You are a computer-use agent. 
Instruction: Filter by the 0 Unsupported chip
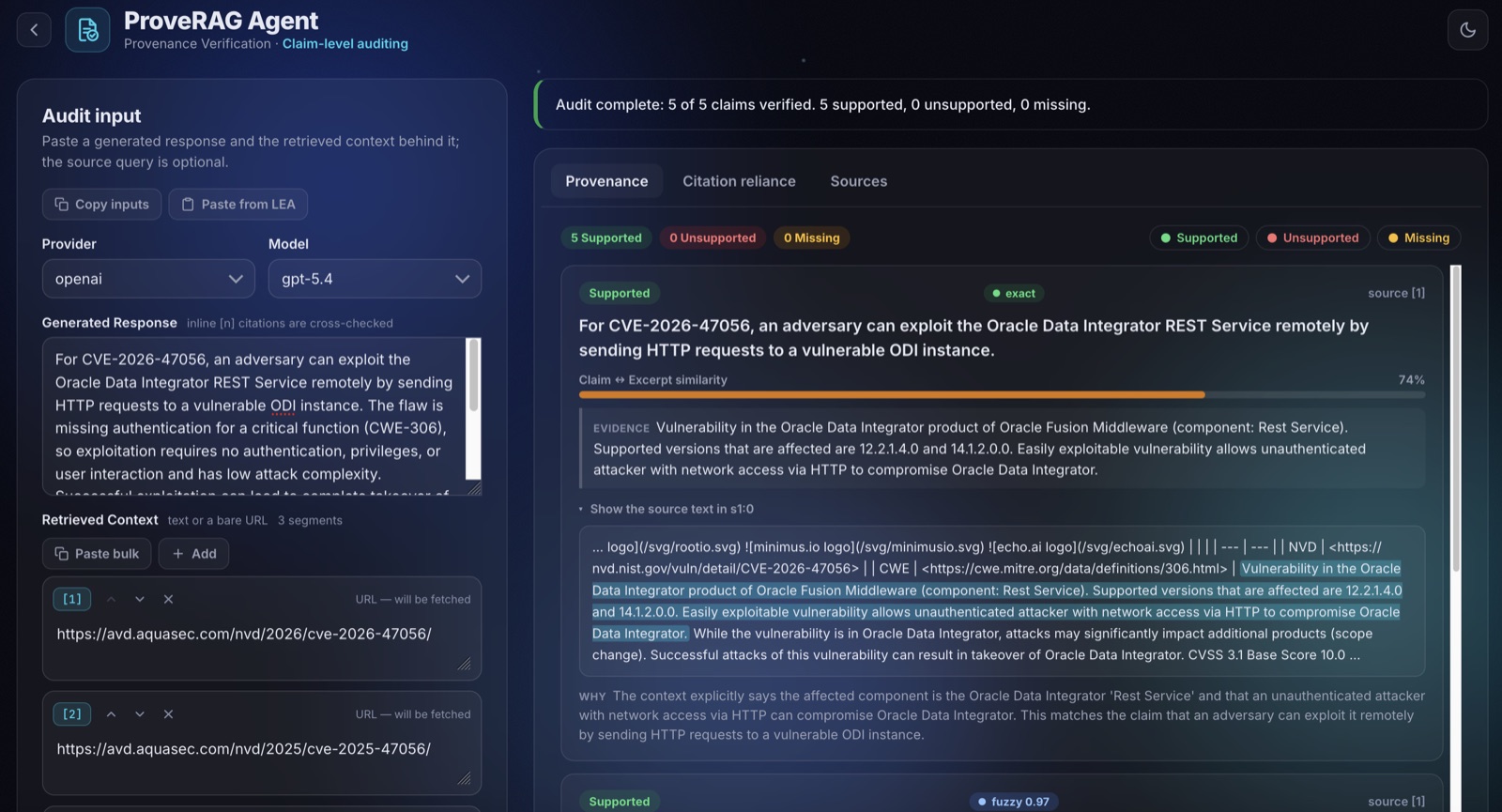tap(713, 237)
